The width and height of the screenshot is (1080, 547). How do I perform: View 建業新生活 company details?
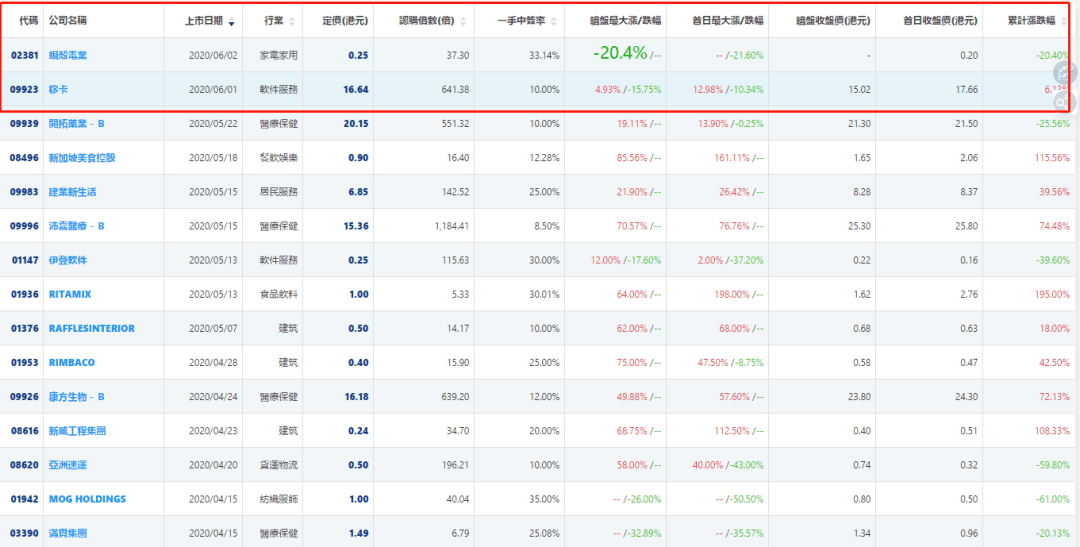(x=72, y=192)
